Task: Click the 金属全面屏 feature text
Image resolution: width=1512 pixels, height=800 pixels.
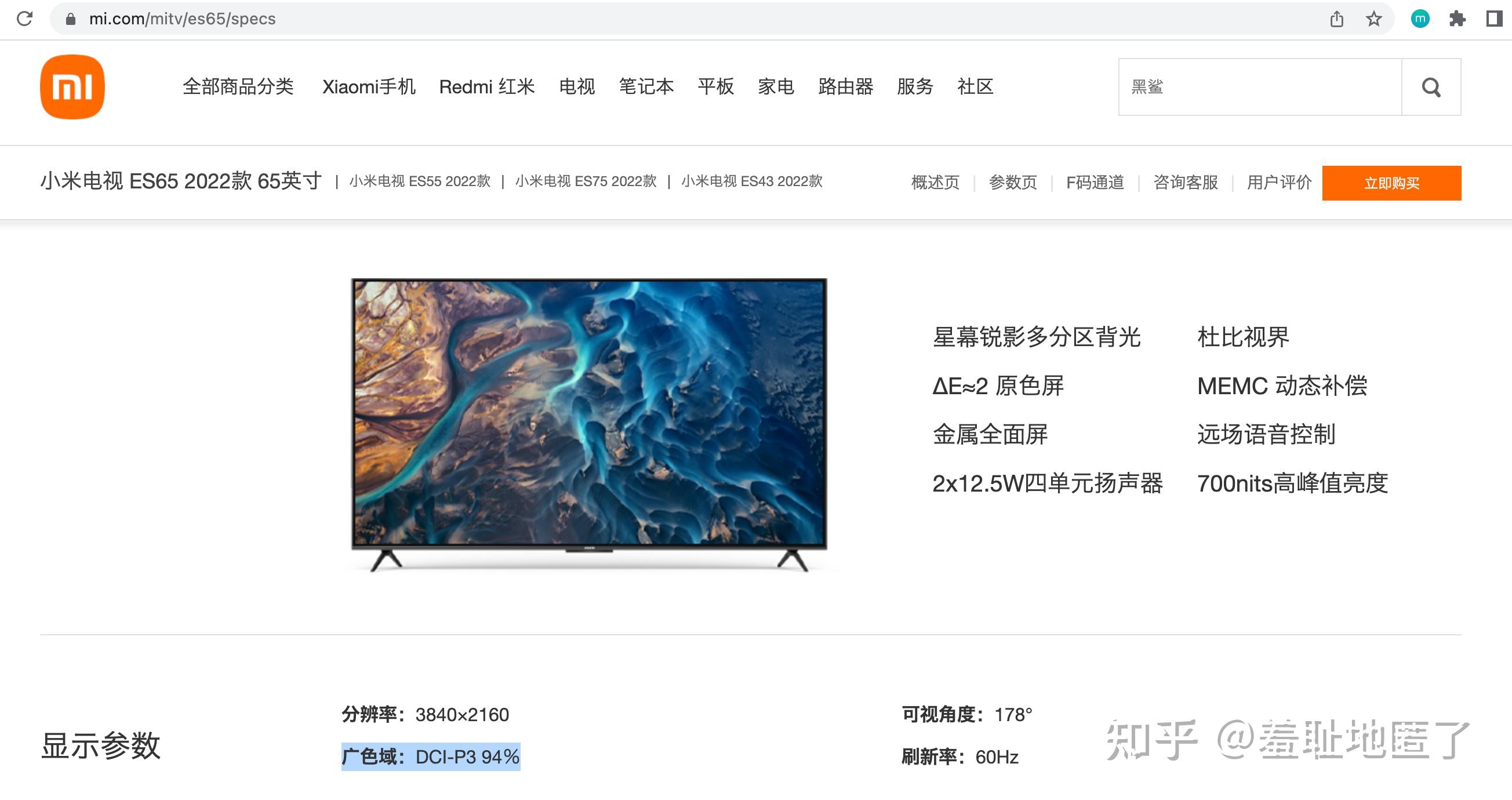Action: (x=990, y=435)
